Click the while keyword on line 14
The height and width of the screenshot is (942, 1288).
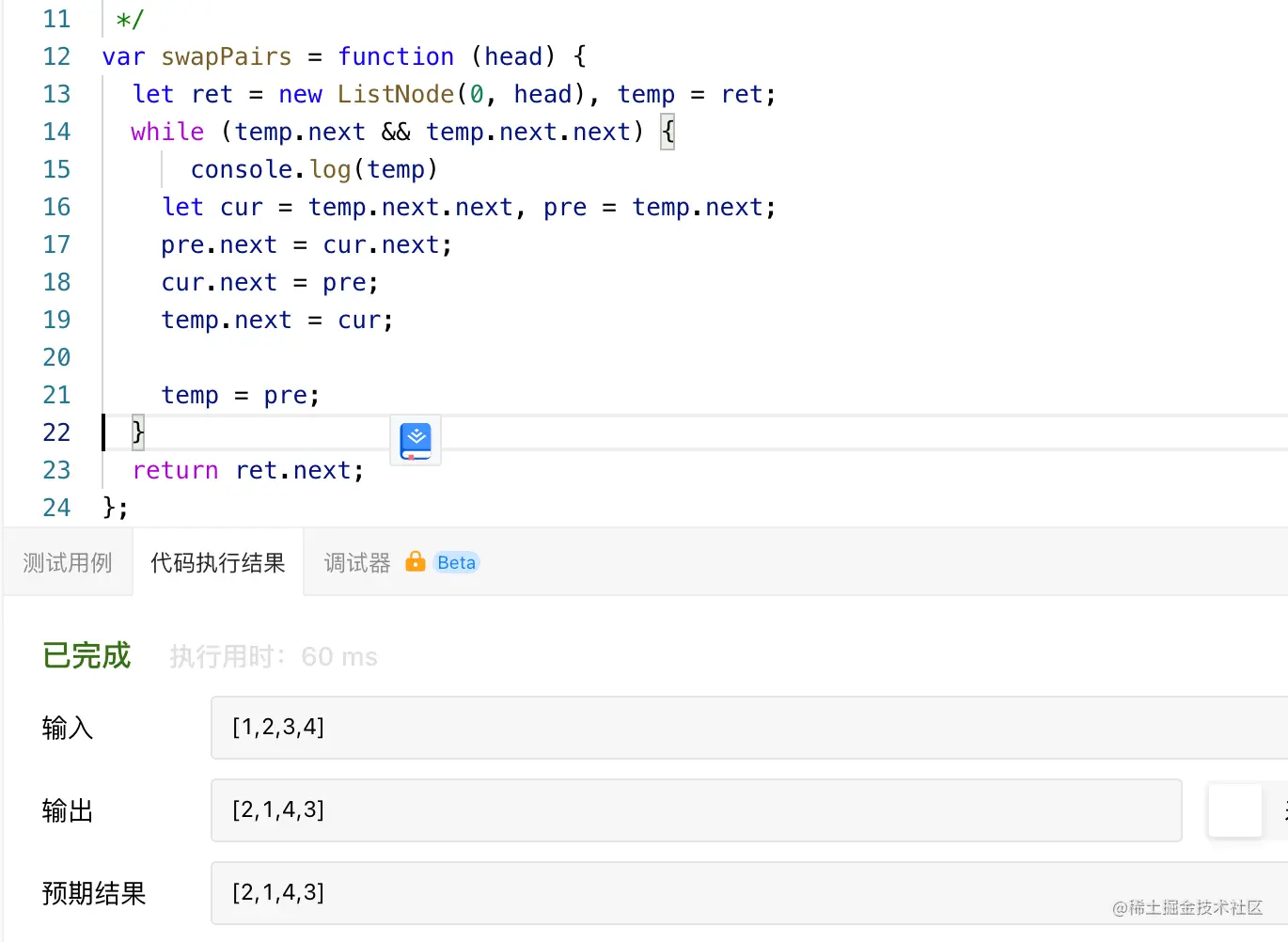[167, 132]
